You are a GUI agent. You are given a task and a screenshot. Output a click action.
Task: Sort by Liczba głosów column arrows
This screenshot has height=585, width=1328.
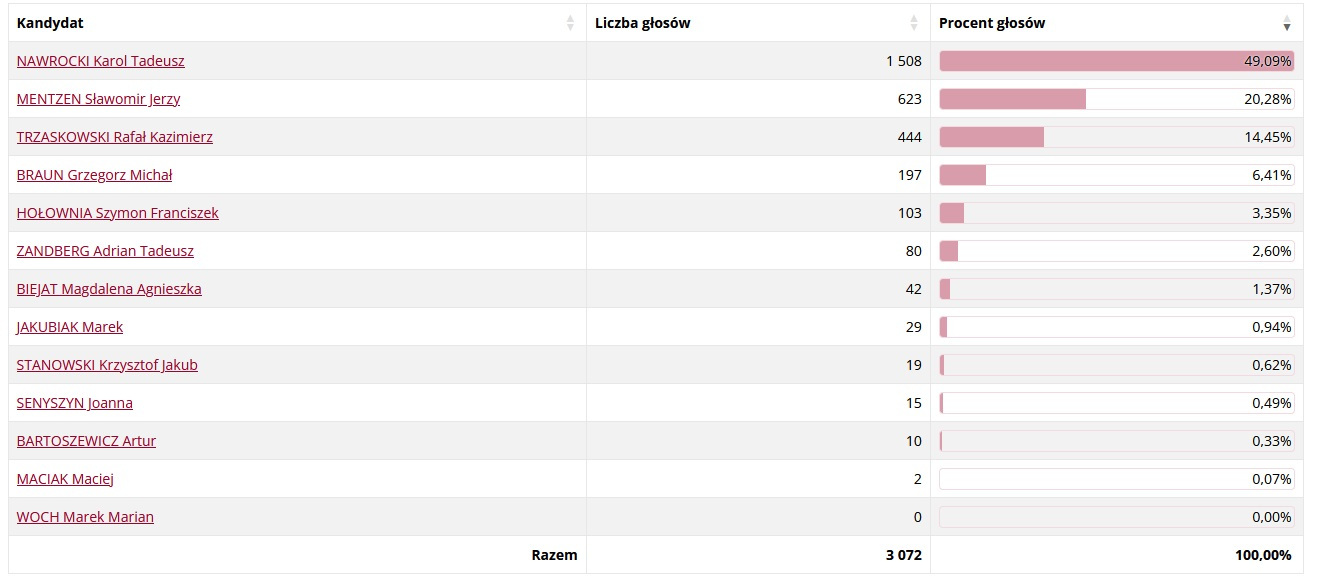914,23
